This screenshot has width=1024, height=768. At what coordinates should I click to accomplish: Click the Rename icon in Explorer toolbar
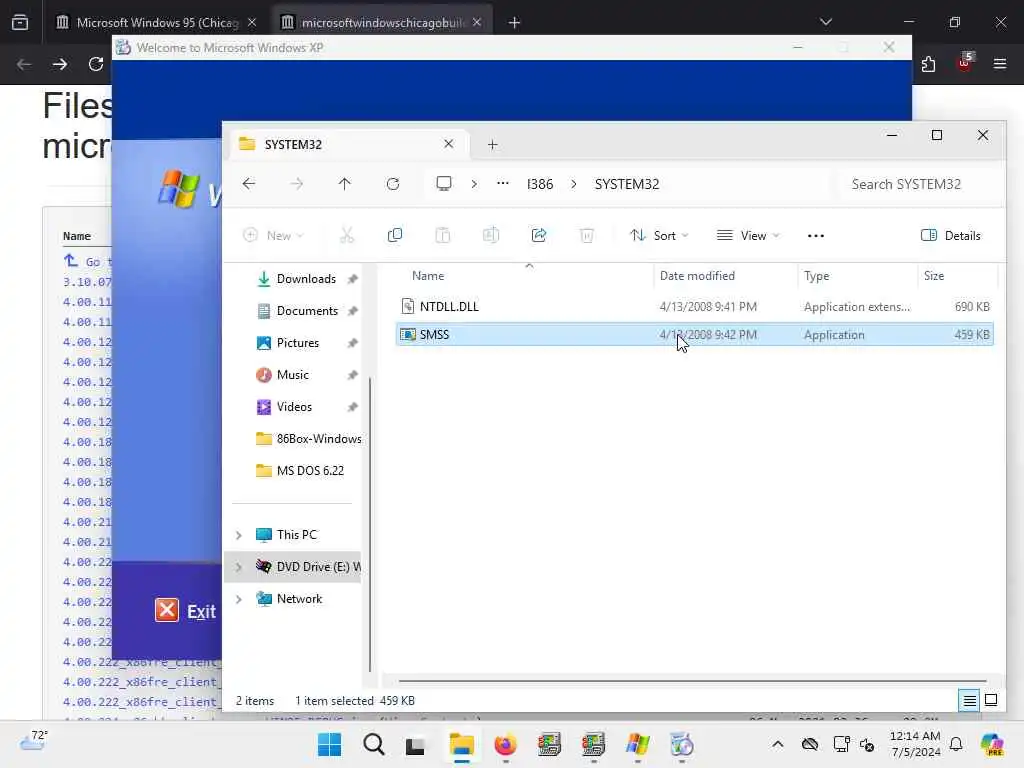490,236
